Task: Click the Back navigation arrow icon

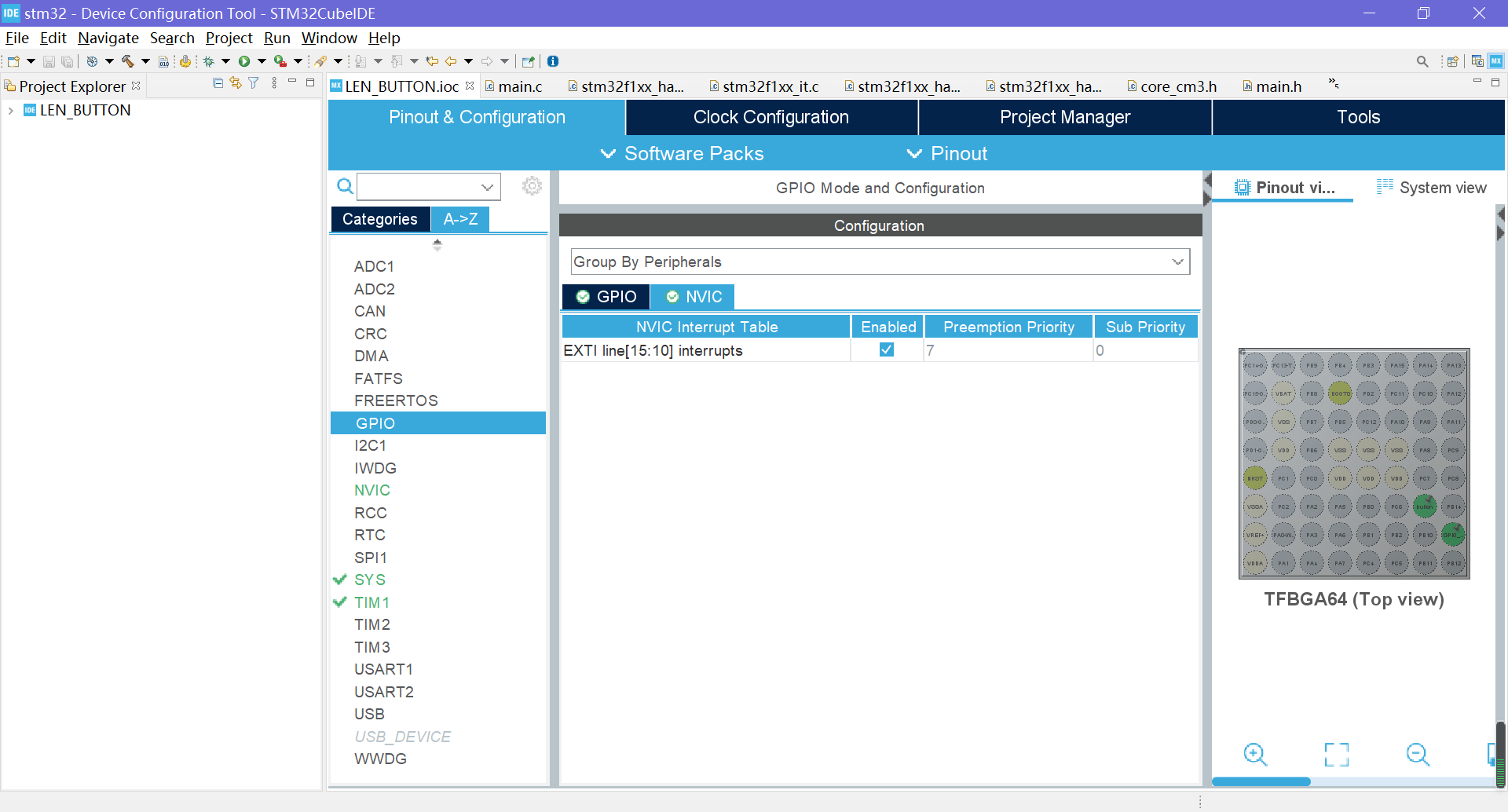Action: pos(451,61)
